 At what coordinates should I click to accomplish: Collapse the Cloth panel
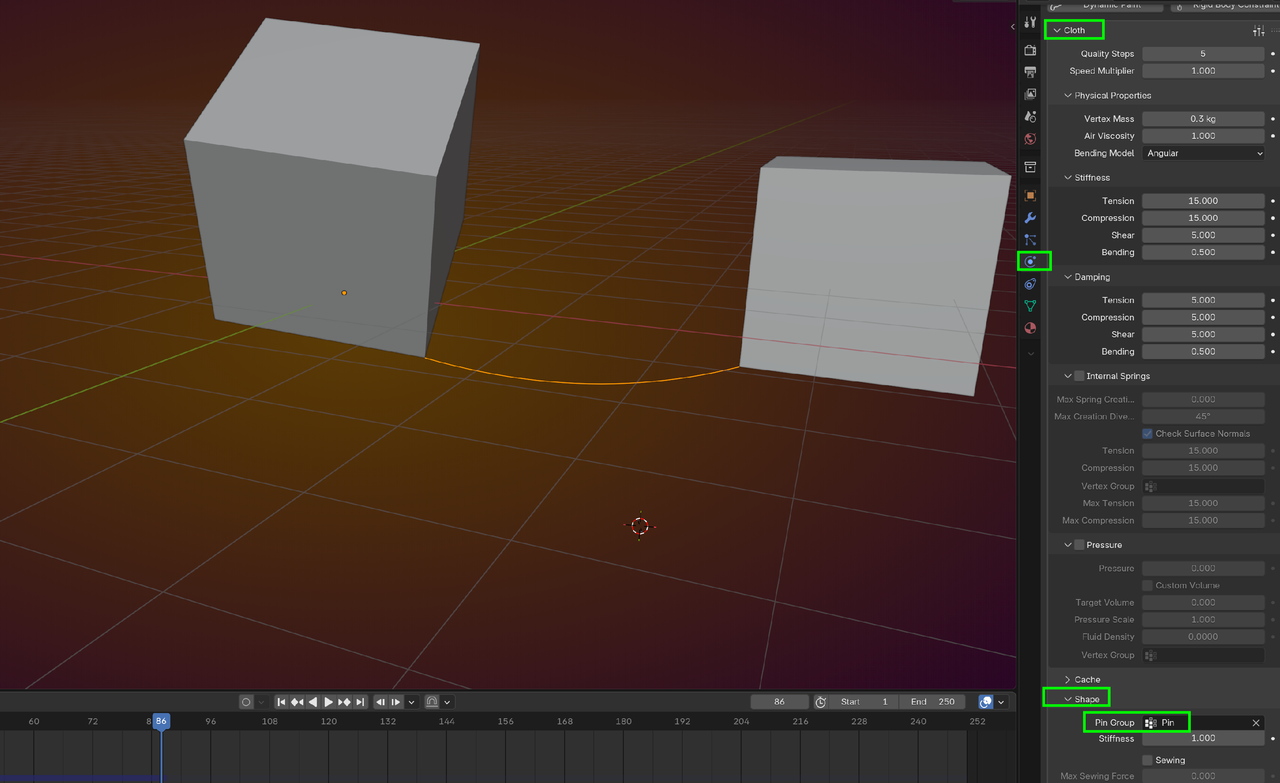(x=1057, y=31)
